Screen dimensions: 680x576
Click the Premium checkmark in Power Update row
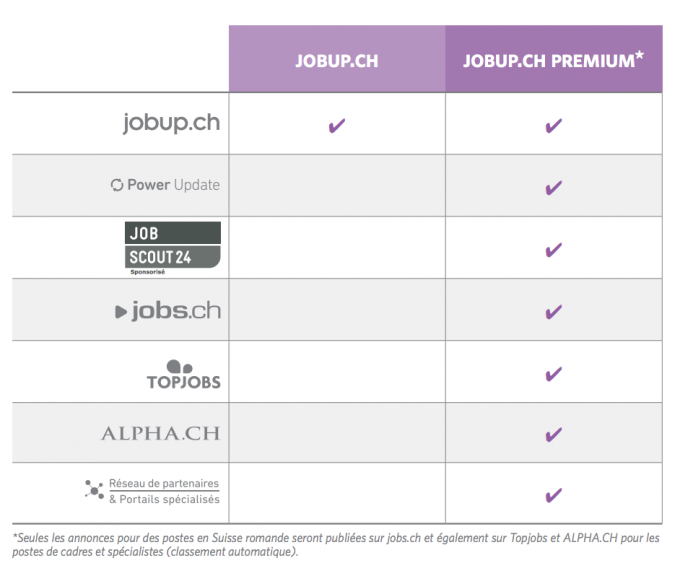[553, 188]
